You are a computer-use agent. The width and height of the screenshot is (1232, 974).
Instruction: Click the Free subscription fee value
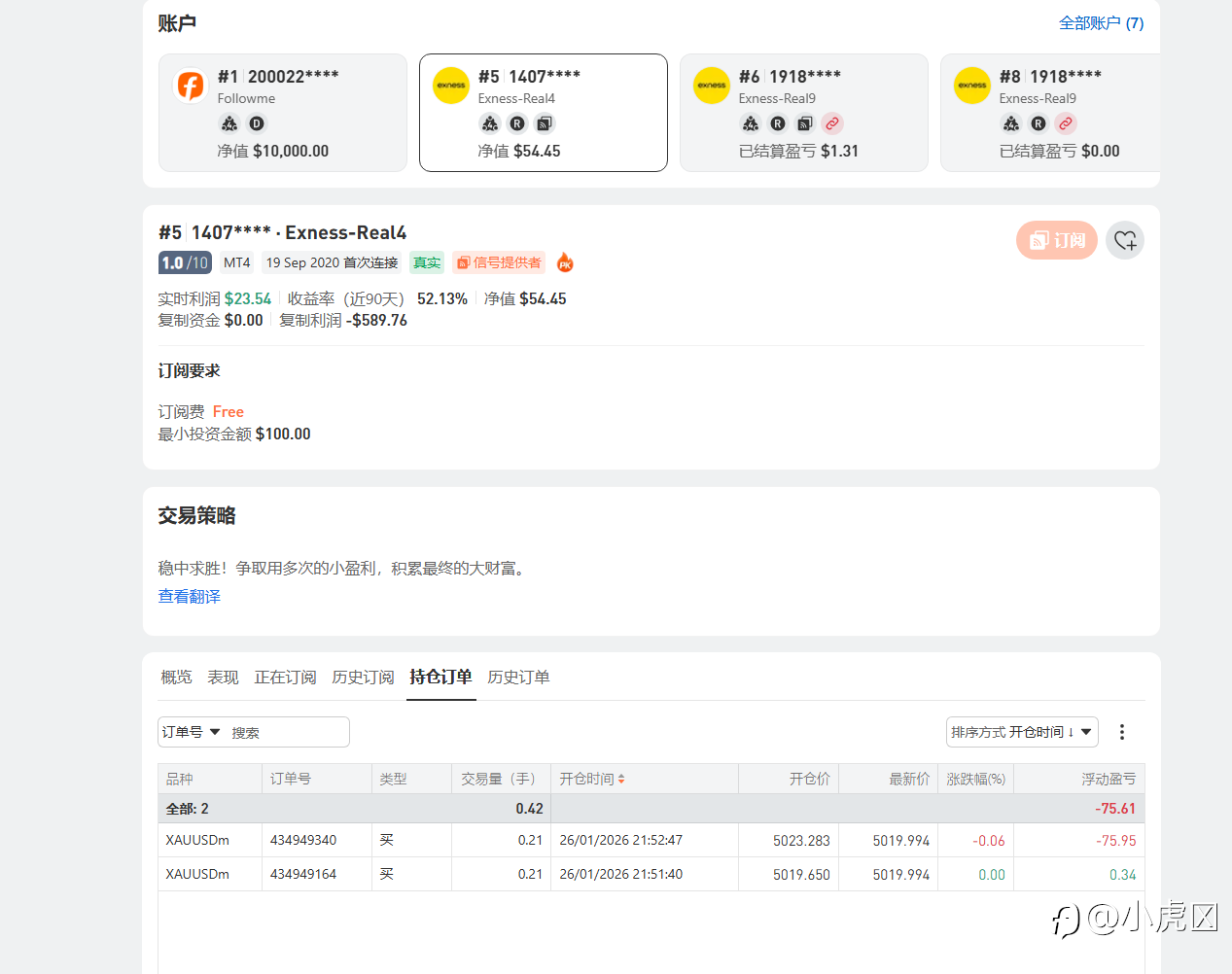click(229, 412)
